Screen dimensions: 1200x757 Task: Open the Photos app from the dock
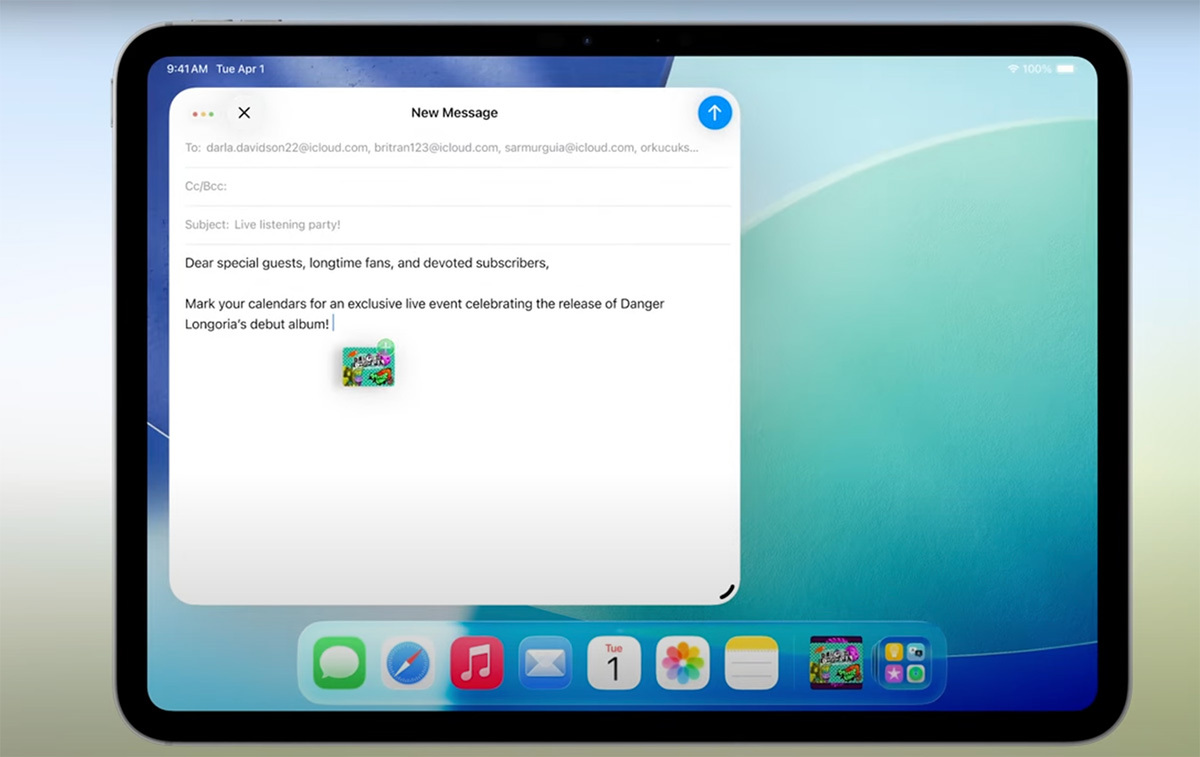coord(682,663)
